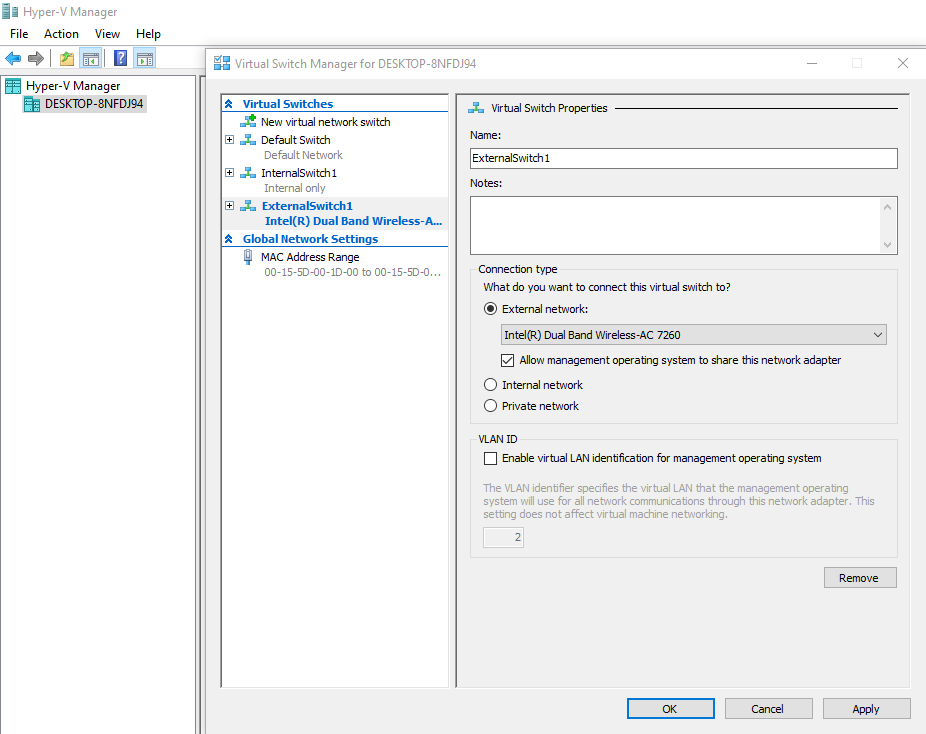The width and height of the screenshot is (926, 734).
Task: Select the External network radio button
Action: [490, 309]
